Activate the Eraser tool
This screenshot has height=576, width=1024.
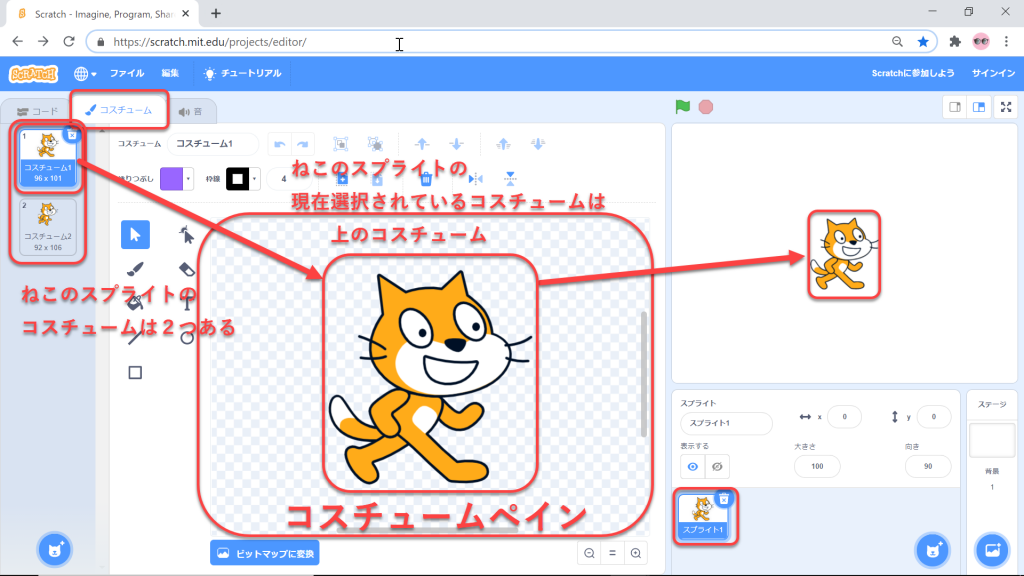click(x=187, y=269)
